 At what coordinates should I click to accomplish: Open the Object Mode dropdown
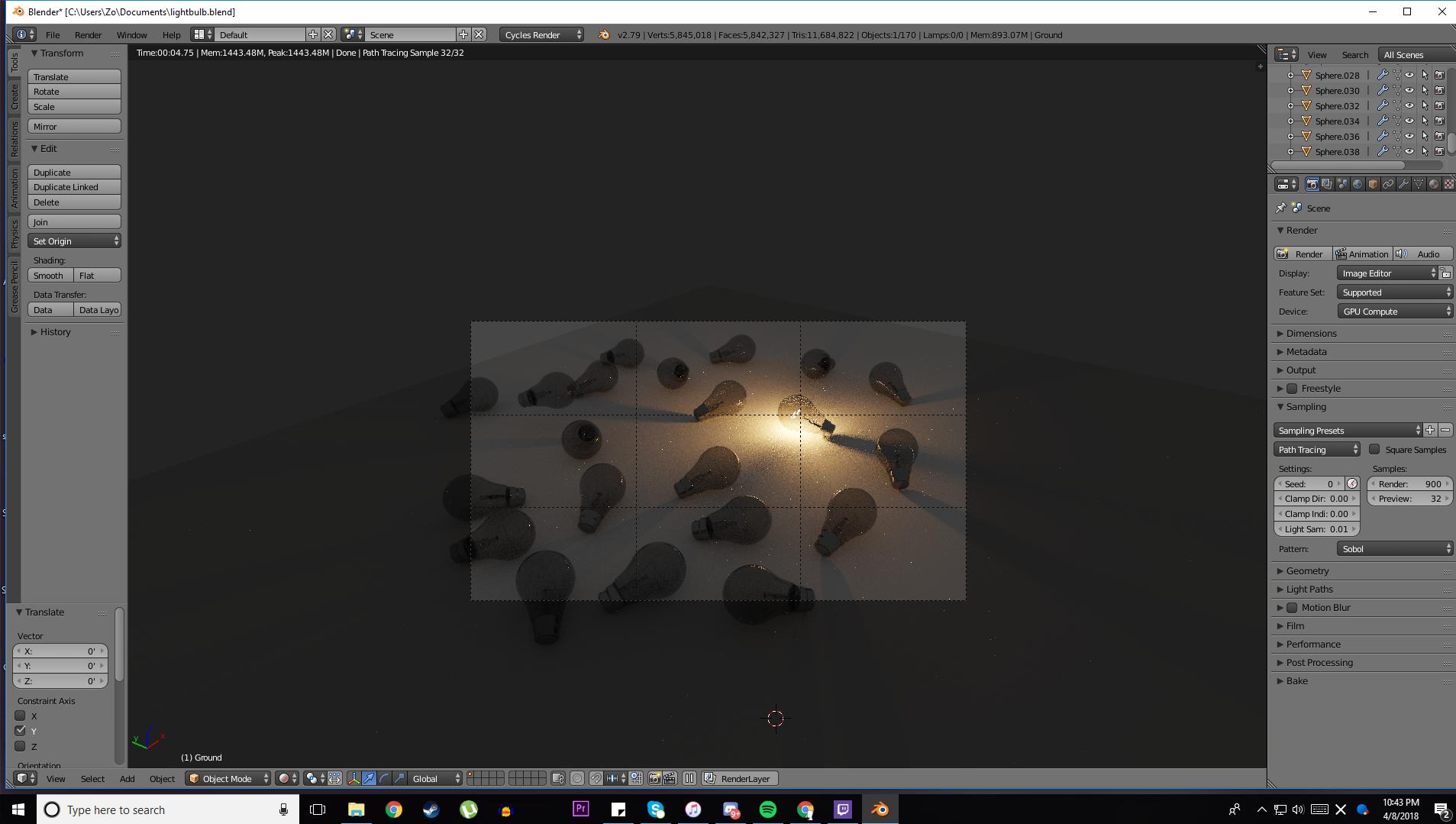[228, 778]
